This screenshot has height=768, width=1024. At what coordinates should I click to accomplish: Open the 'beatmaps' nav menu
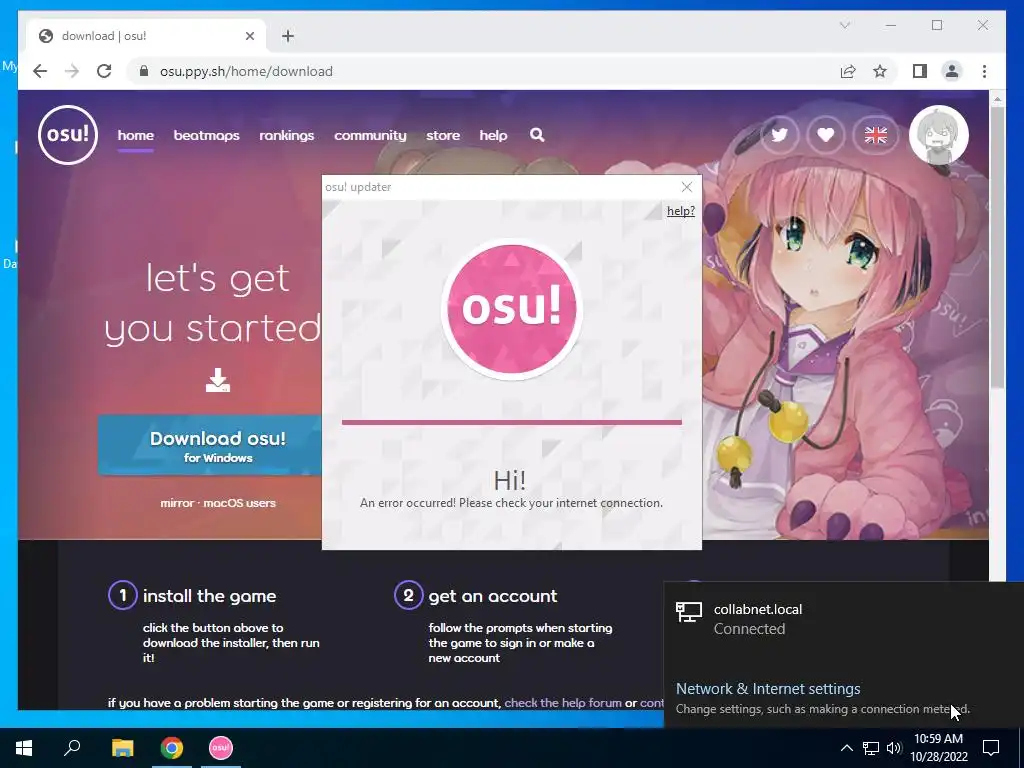[206, 135]
